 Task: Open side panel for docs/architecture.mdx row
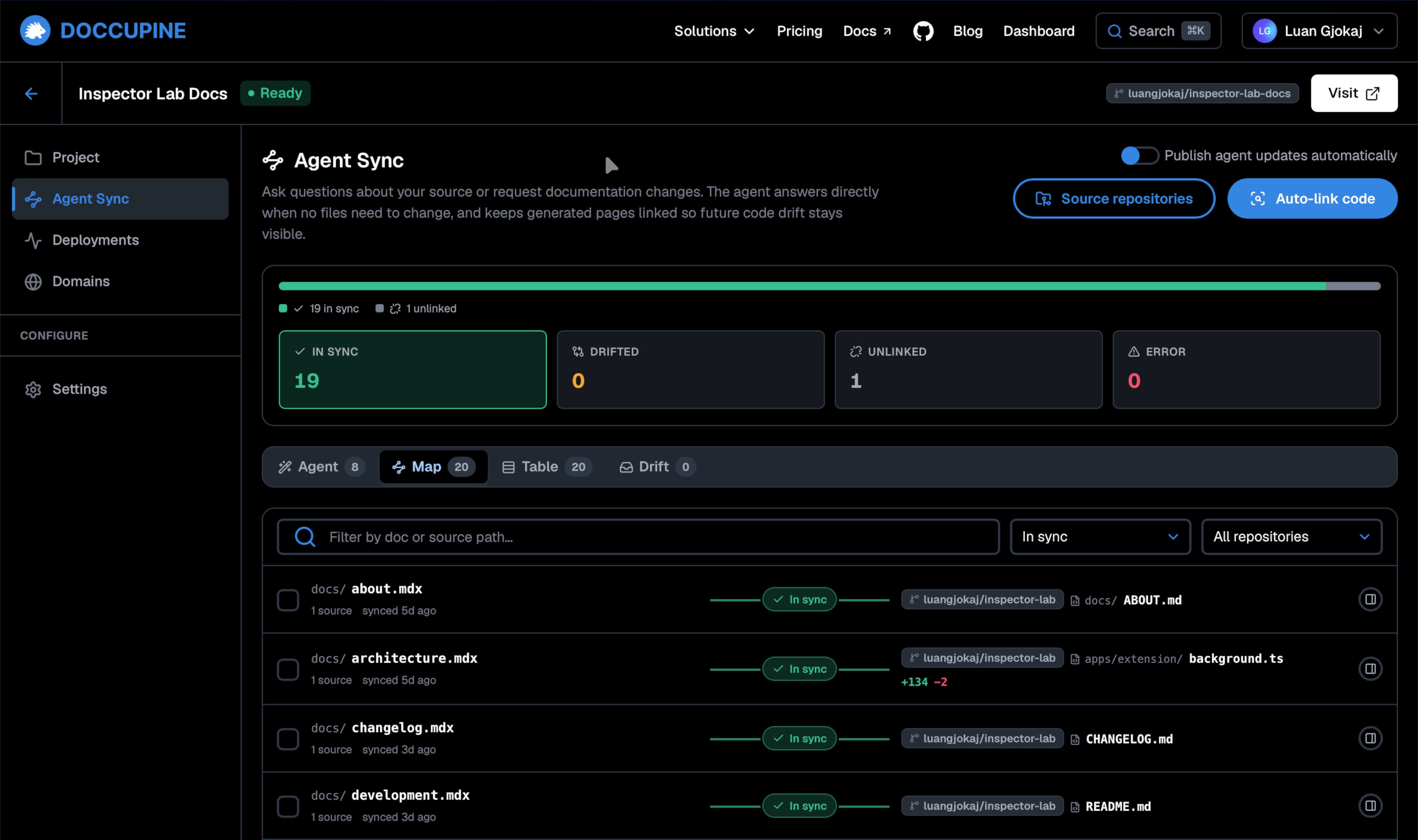(x=1370, y=669)
